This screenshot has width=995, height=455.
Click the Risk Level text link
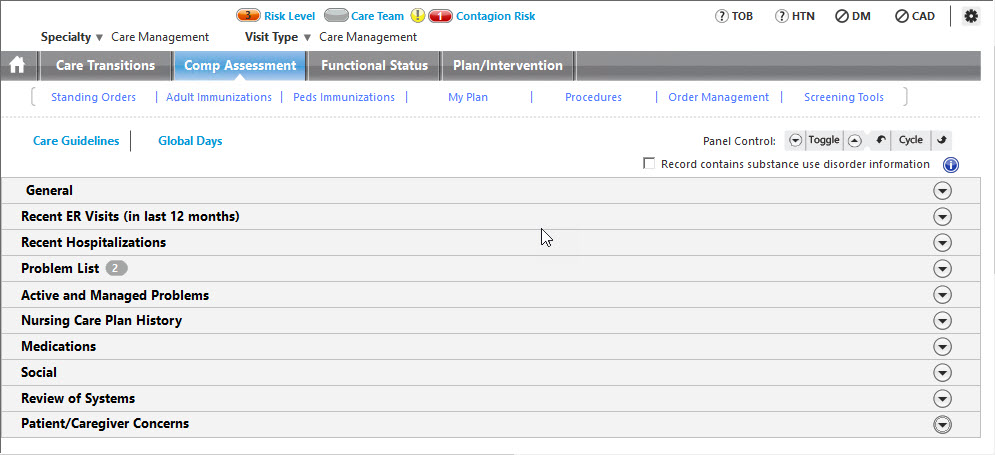(x=289, y=16)
